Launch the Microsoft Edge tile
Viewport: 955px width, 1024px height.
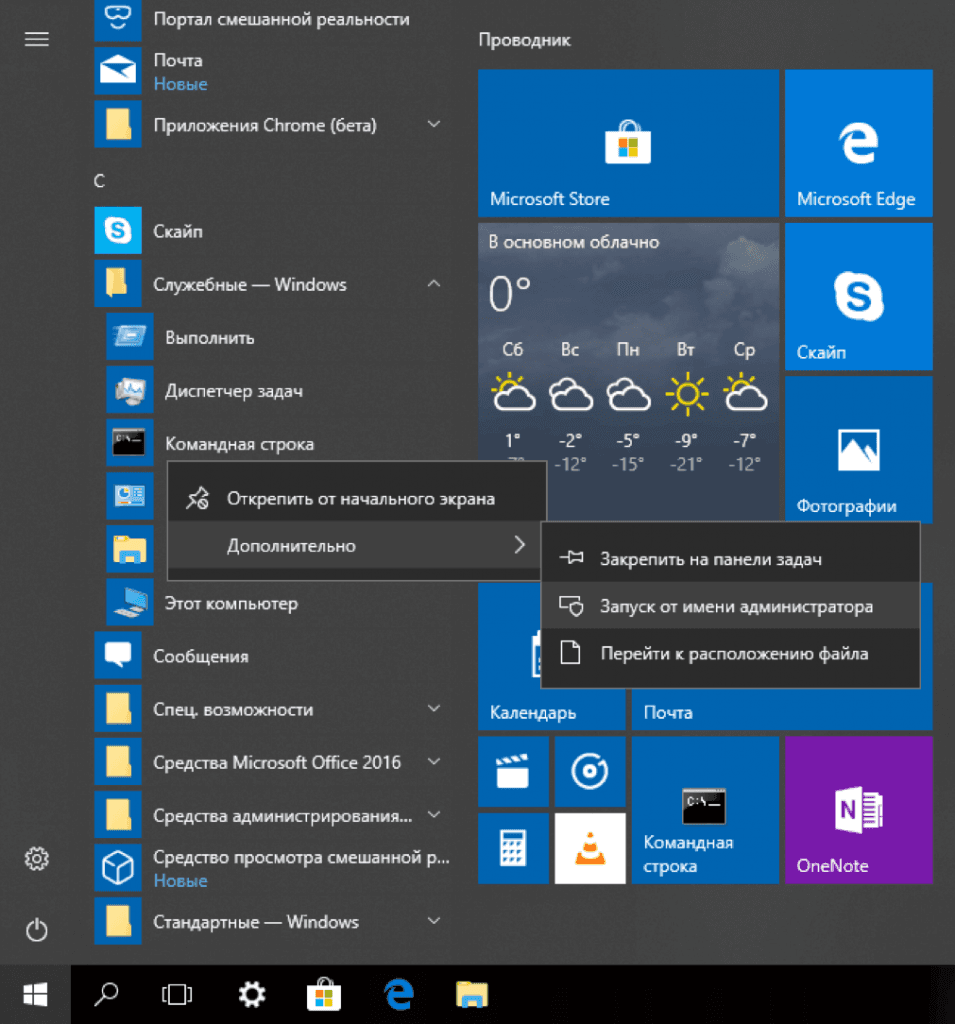tap(858, 142)
